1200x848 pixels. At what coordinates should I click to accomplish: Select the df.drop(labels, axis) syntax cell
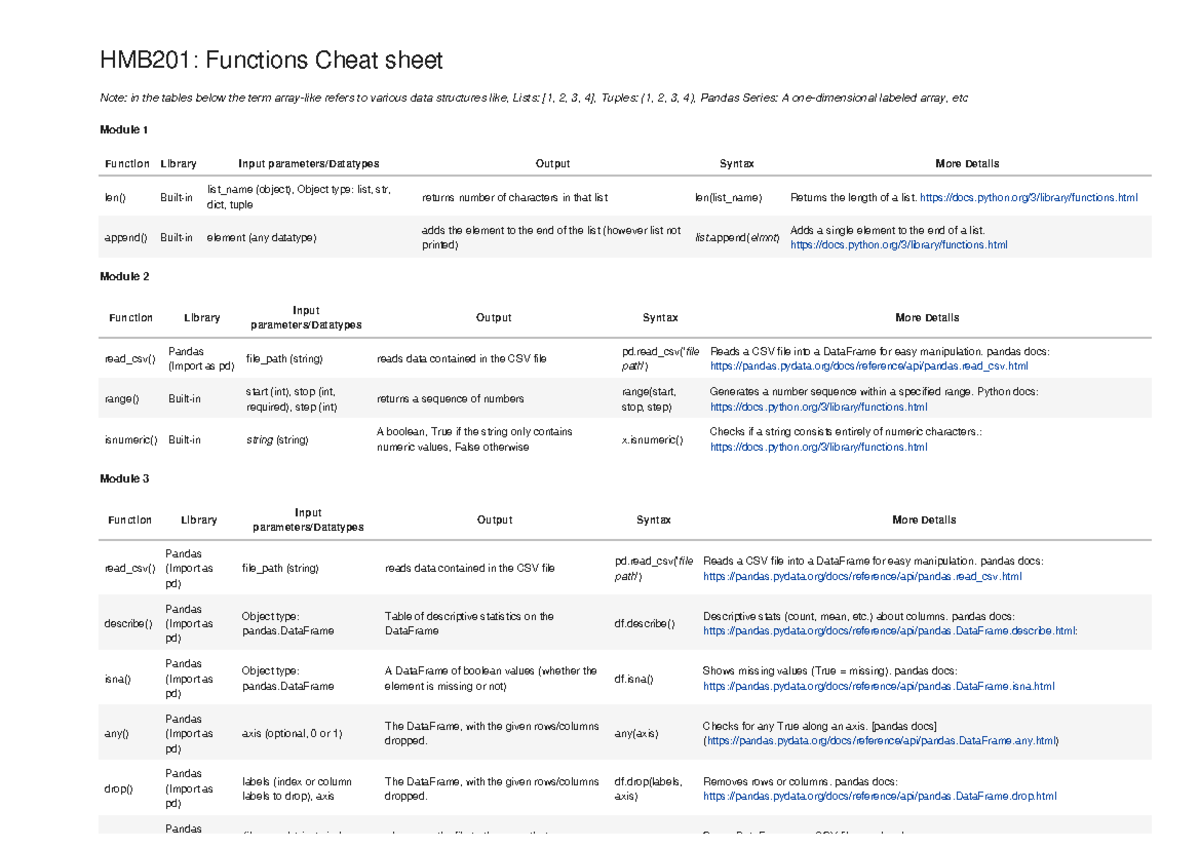click(647, 789)
